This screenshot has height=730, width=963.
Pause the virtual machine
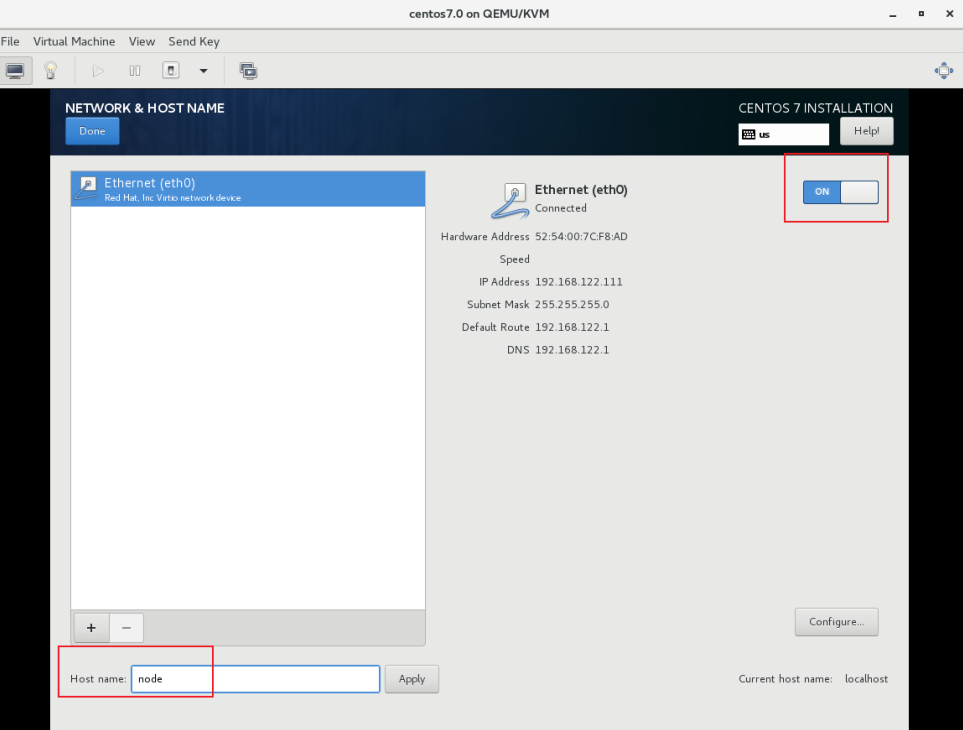pyautogui.click(x=135, y=71)
